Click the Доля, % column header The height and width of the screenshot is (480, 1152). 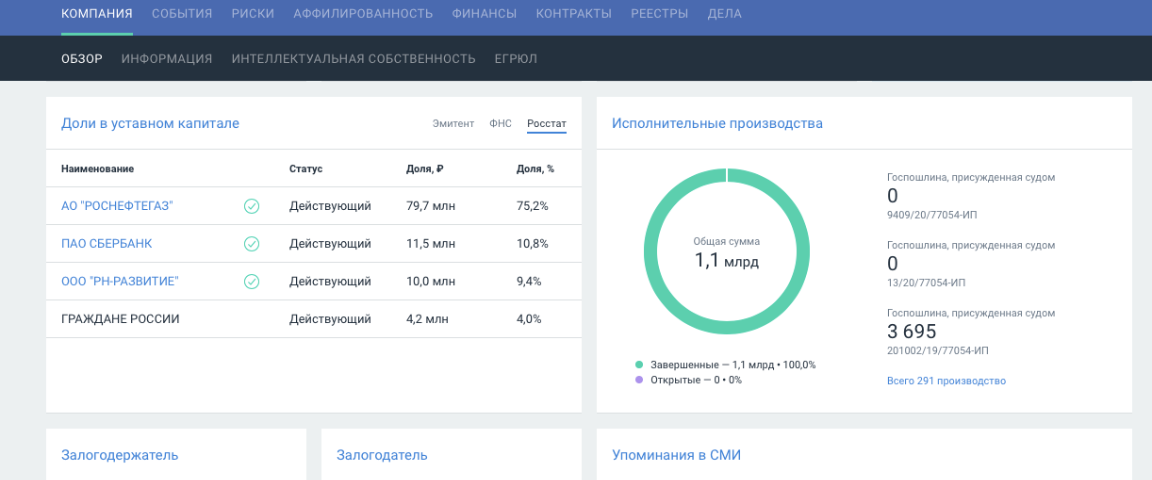[x=535, y=169]
